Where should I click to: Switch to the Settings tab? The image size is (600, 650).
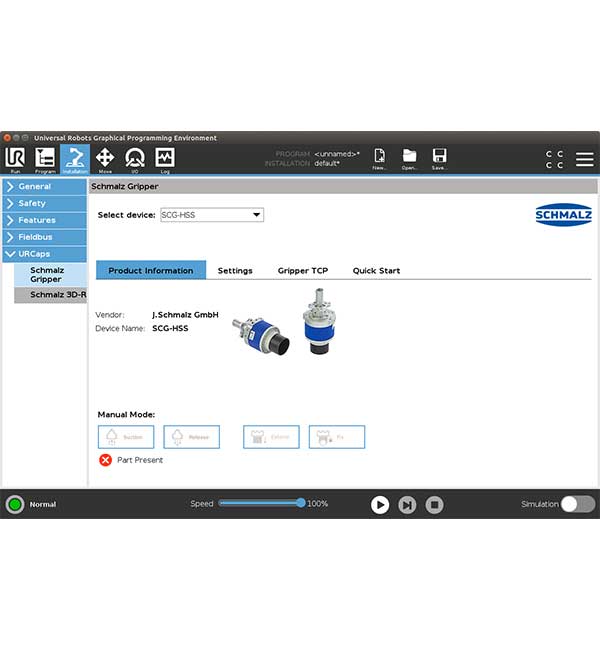(235, 271)
